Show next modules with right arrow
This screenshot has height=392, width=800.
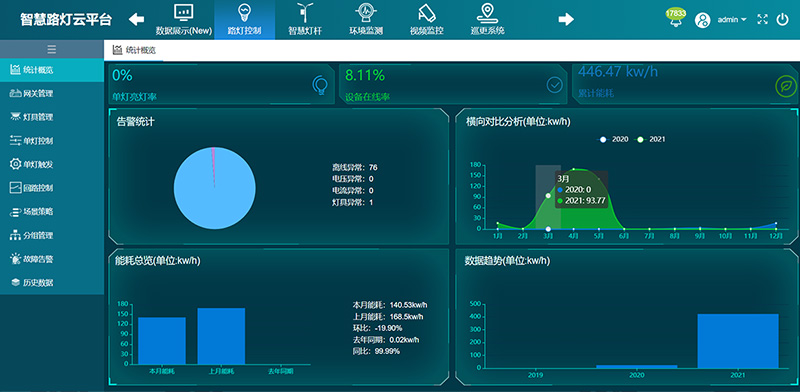tap(566, 19)
